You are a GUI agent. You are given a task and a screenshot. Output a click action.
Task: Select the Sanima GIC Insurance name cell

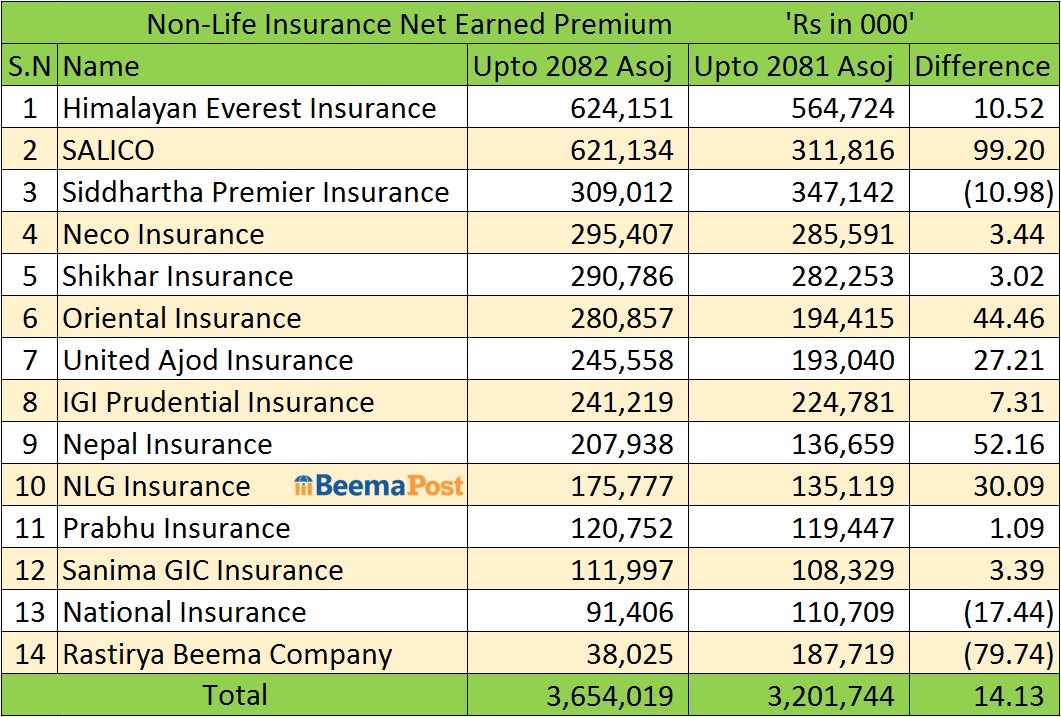[x=203, y=570]
